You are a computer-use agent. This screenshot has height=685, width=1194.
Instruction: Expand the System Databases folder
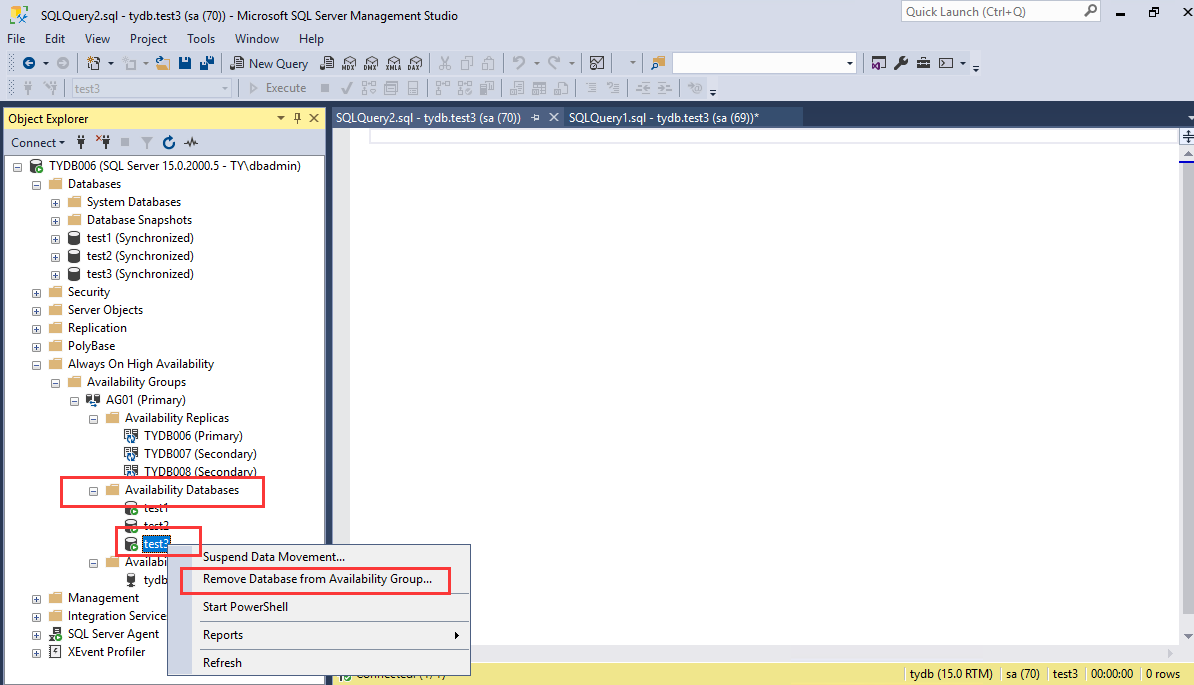56,203
